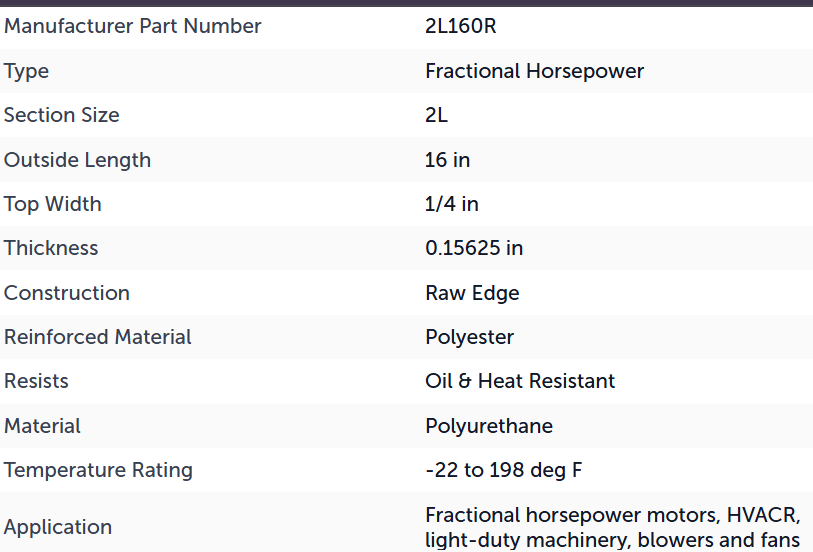Select the Manufacturer Part Number label
The height and width of the screenshot is (552, 813).
(133, 26)
